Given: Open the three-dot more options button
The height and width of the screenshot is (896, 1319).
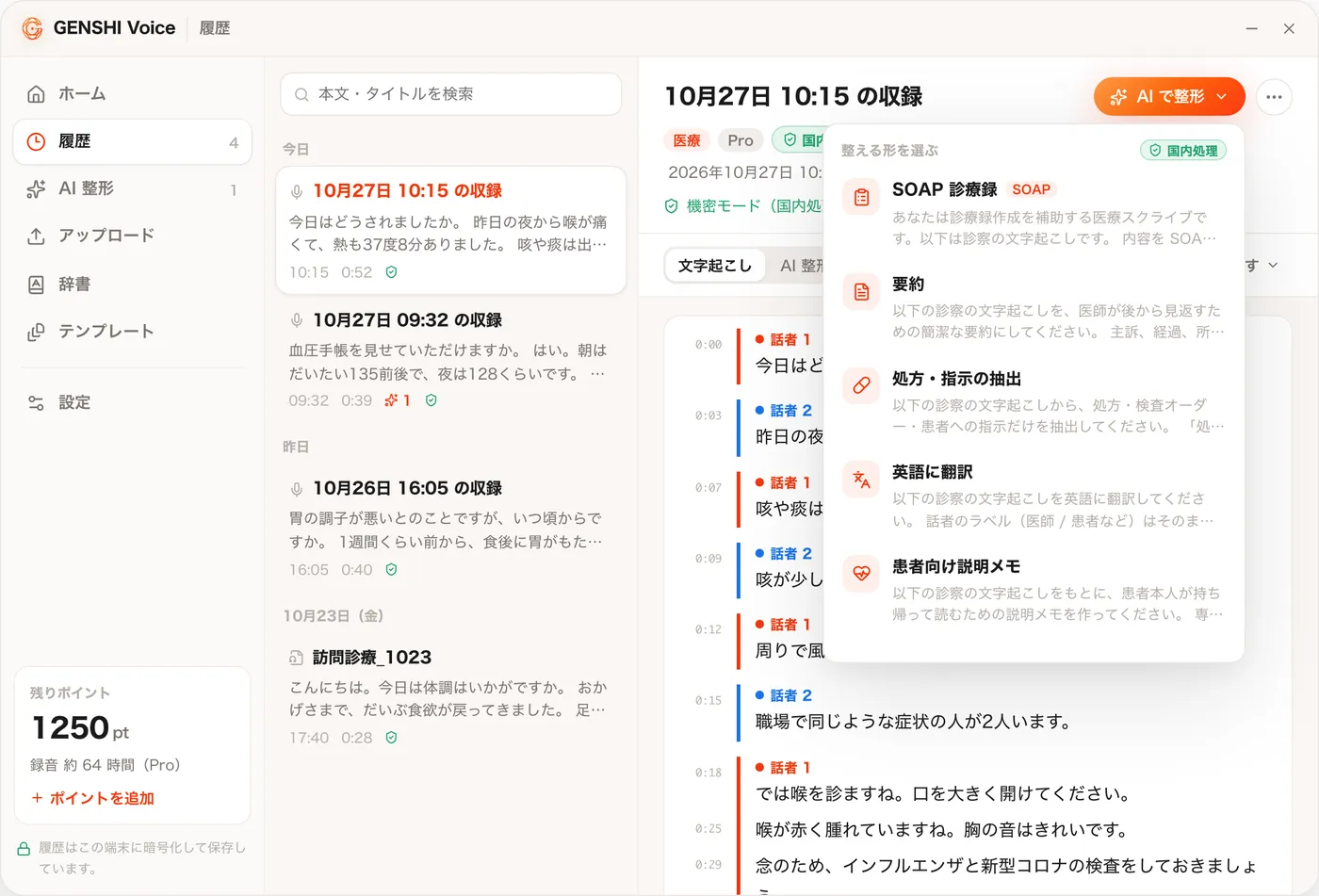Looking at the screenshot, I should tap(1274, 96).
